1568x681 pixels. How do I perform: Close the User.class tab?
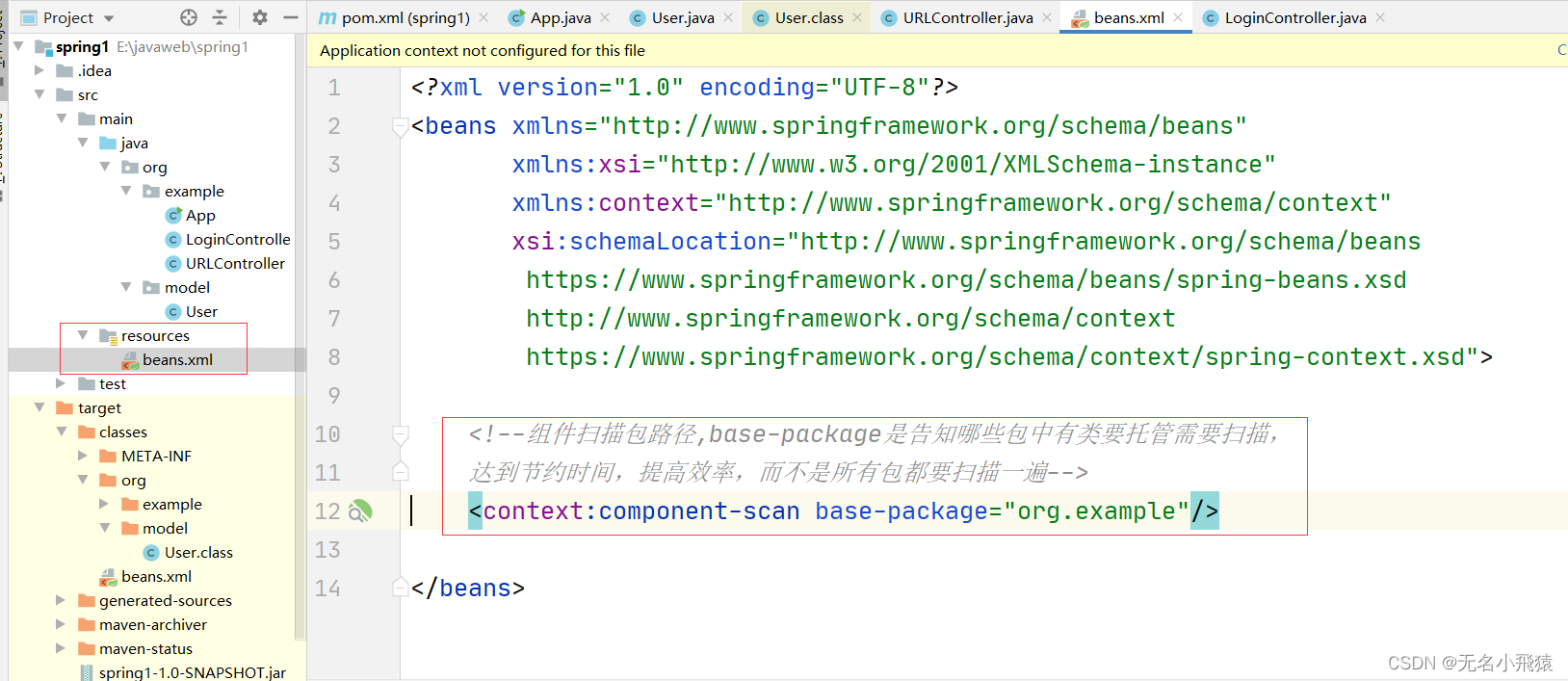click(x=857, y=17)
